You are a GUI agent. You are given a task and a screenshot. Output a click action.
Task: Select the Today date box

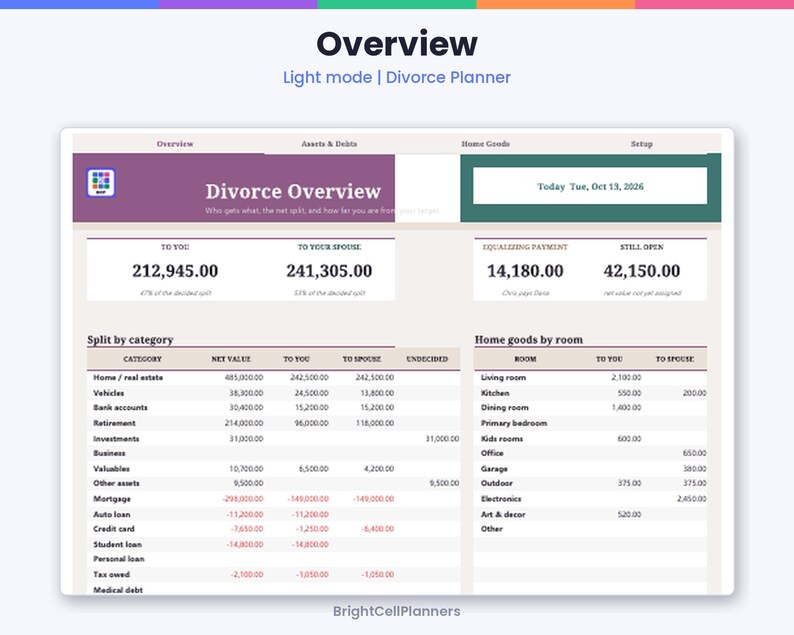coord(590,186)
